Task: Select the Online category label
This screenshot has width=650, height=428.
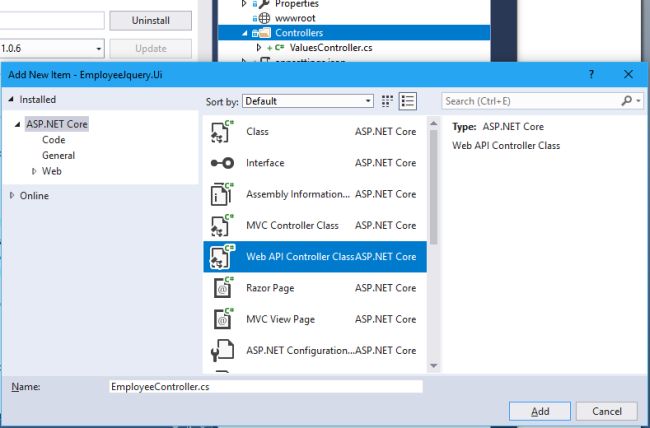Action: pos(34,196)
